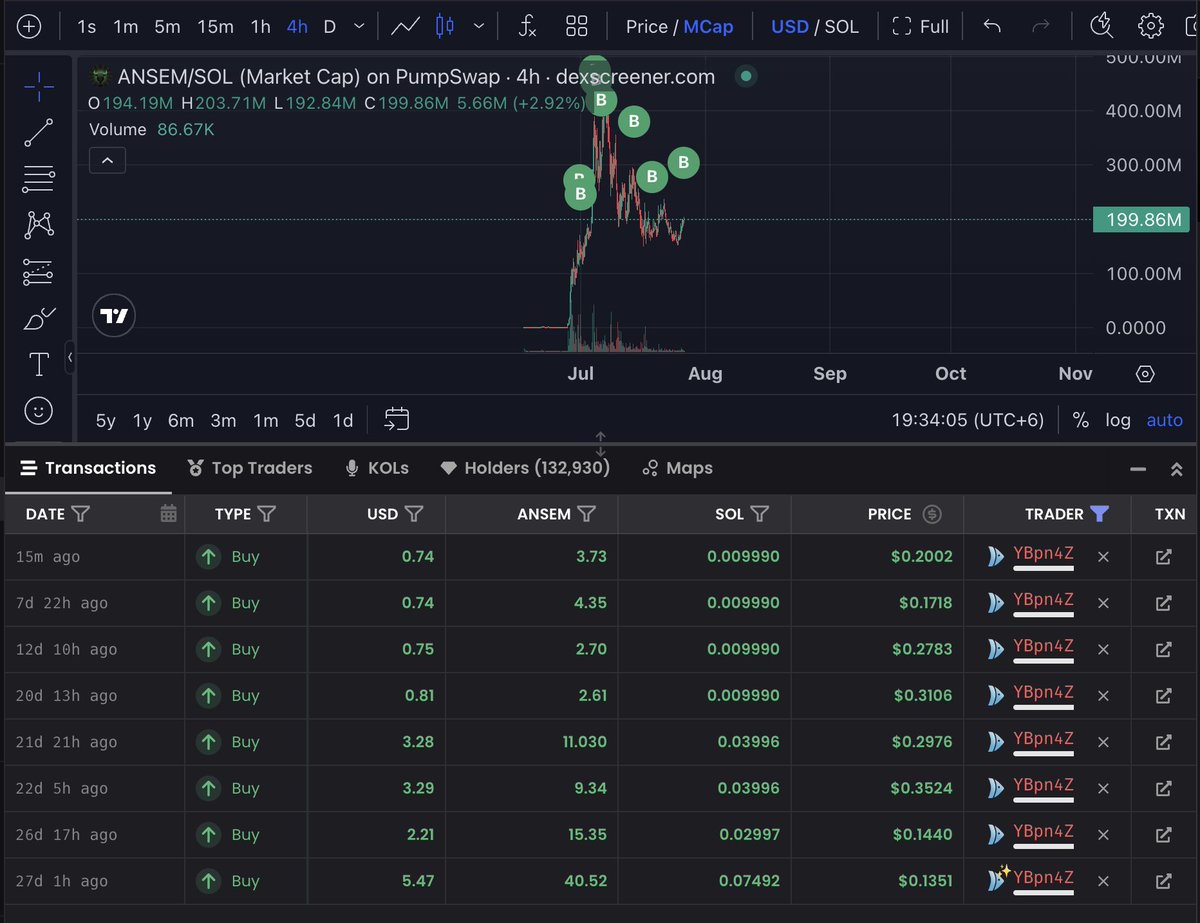1200x923 pixels.
Task: Set the chart range to 3m
Action: point(223,421)
